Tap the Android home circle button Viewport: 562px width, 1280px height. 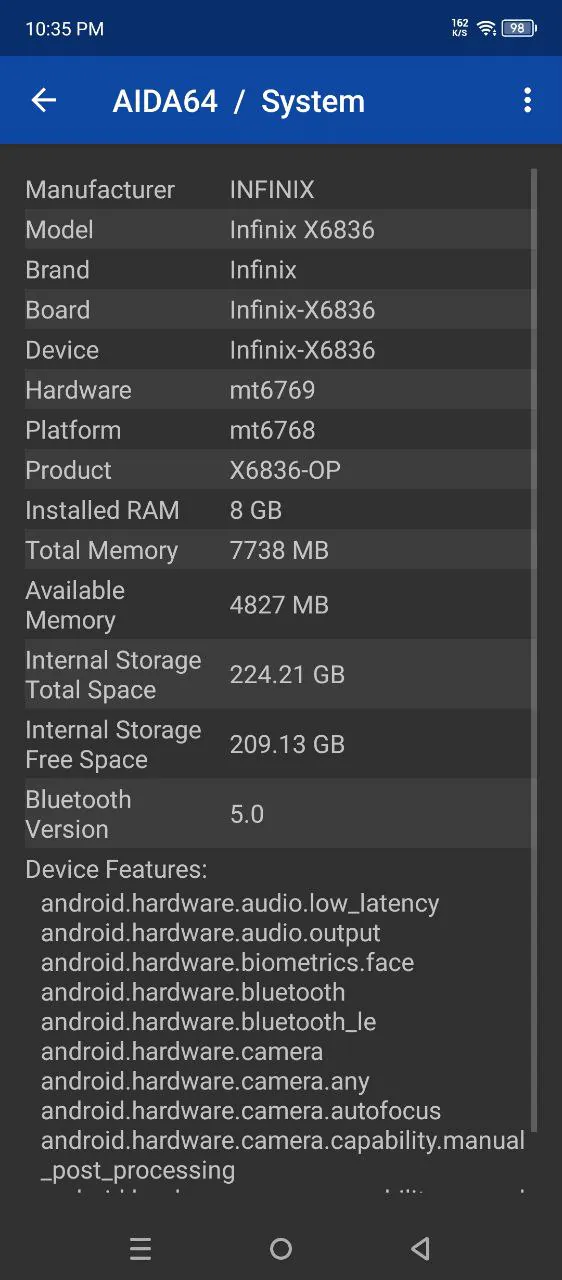pos(281,1248)
